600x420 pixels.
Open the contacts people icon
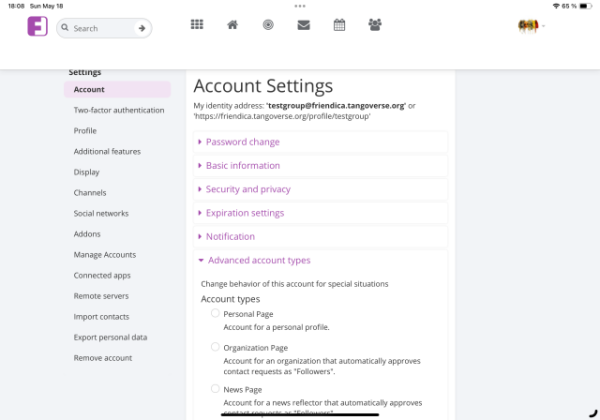(x=375, y=25)
